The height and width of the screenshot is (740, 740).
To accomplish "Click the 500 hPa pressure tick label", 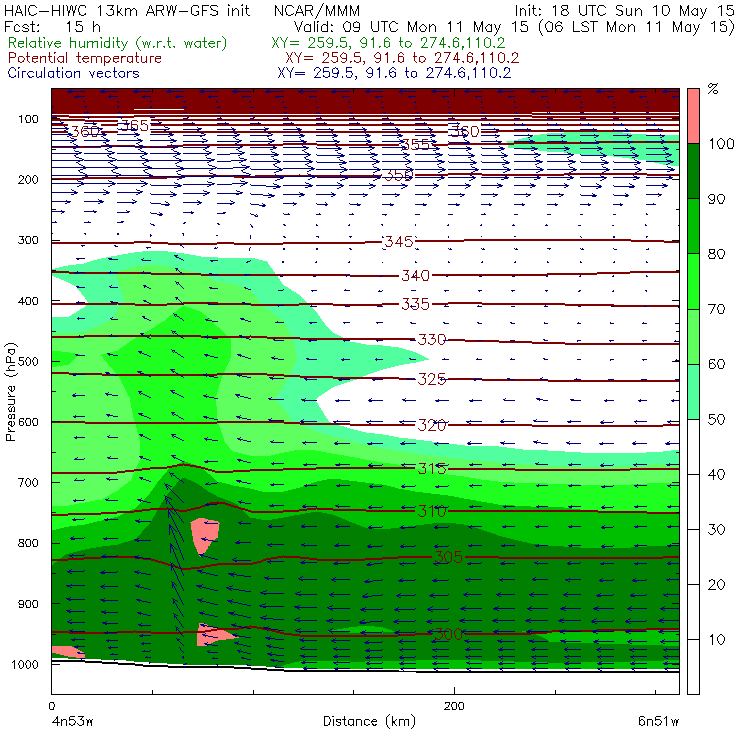I will (28, 362).
